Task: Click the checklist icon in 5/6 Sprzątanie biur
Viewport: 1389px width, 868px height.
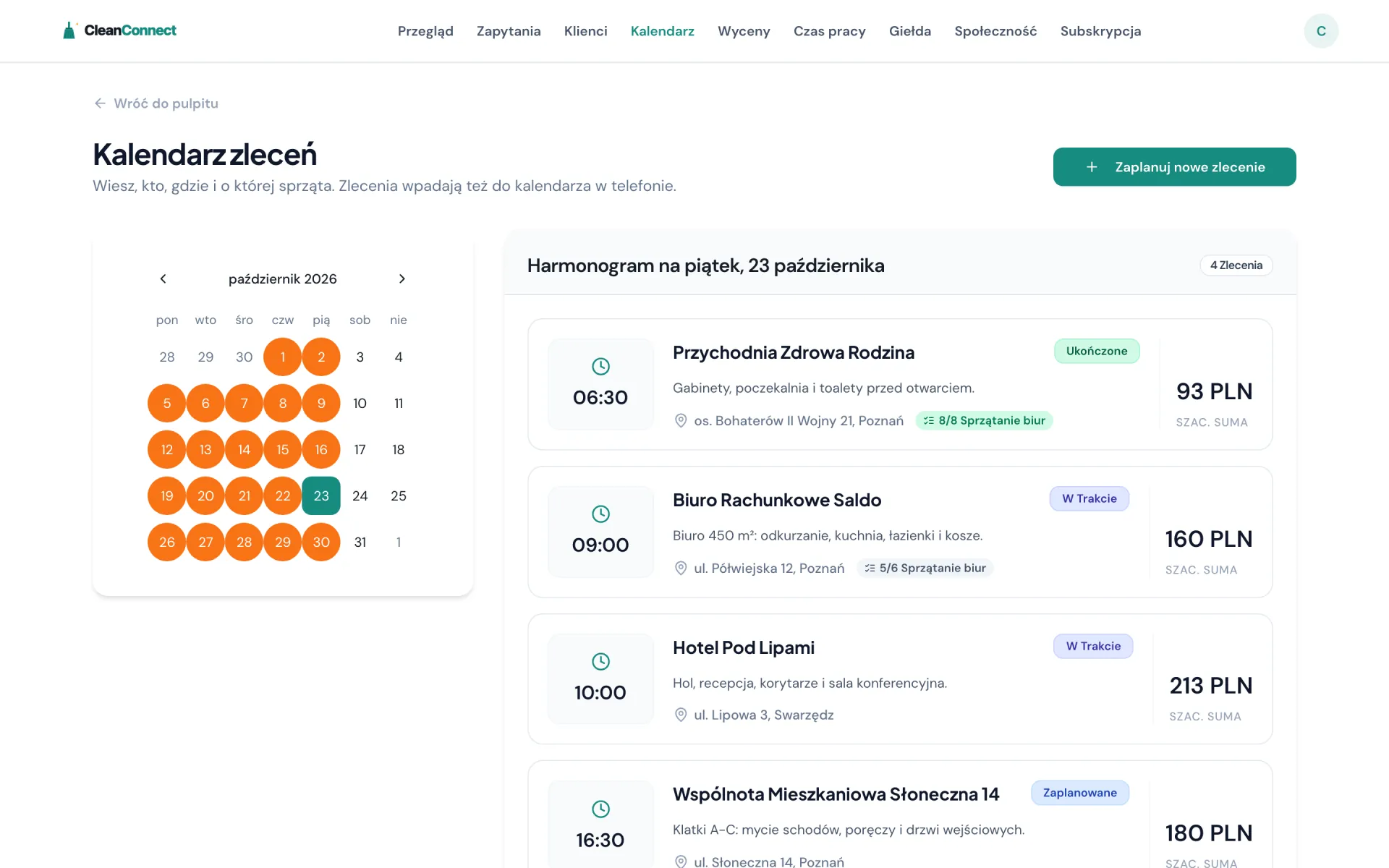Action: (x=870, y=569)
